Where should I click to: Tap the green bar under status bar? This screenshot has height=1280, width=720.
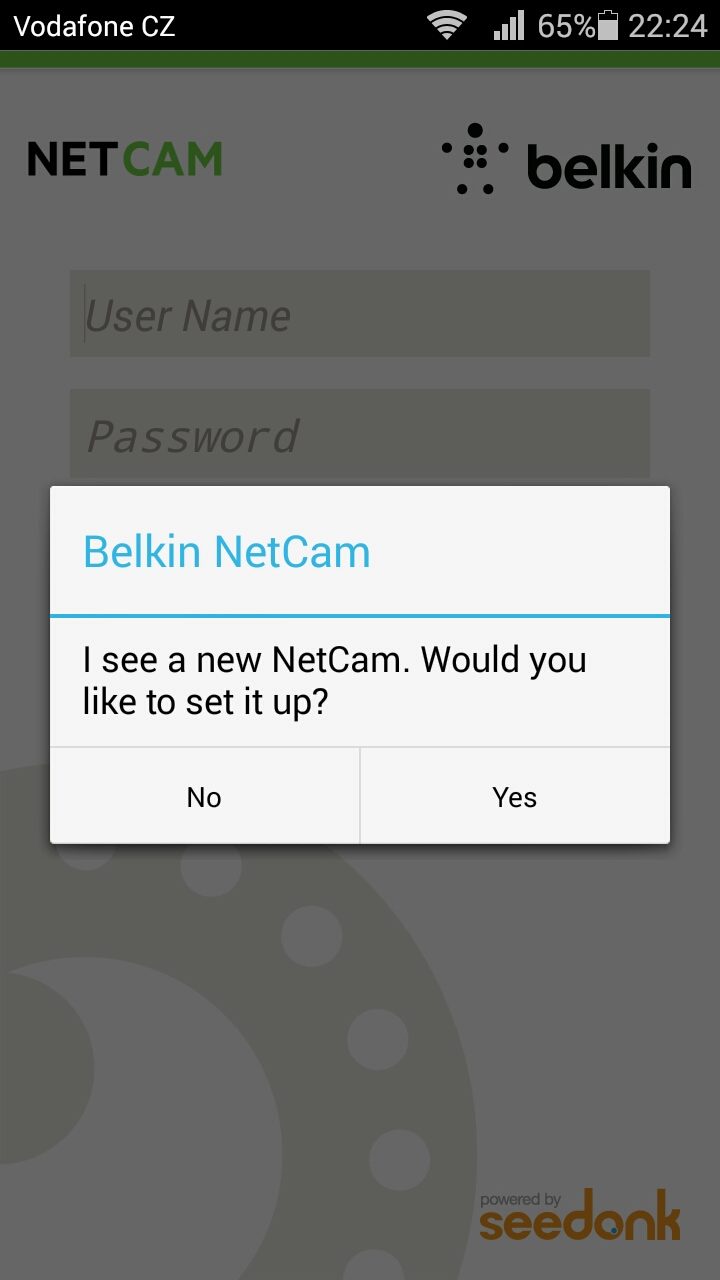click(x=360, y=59)
